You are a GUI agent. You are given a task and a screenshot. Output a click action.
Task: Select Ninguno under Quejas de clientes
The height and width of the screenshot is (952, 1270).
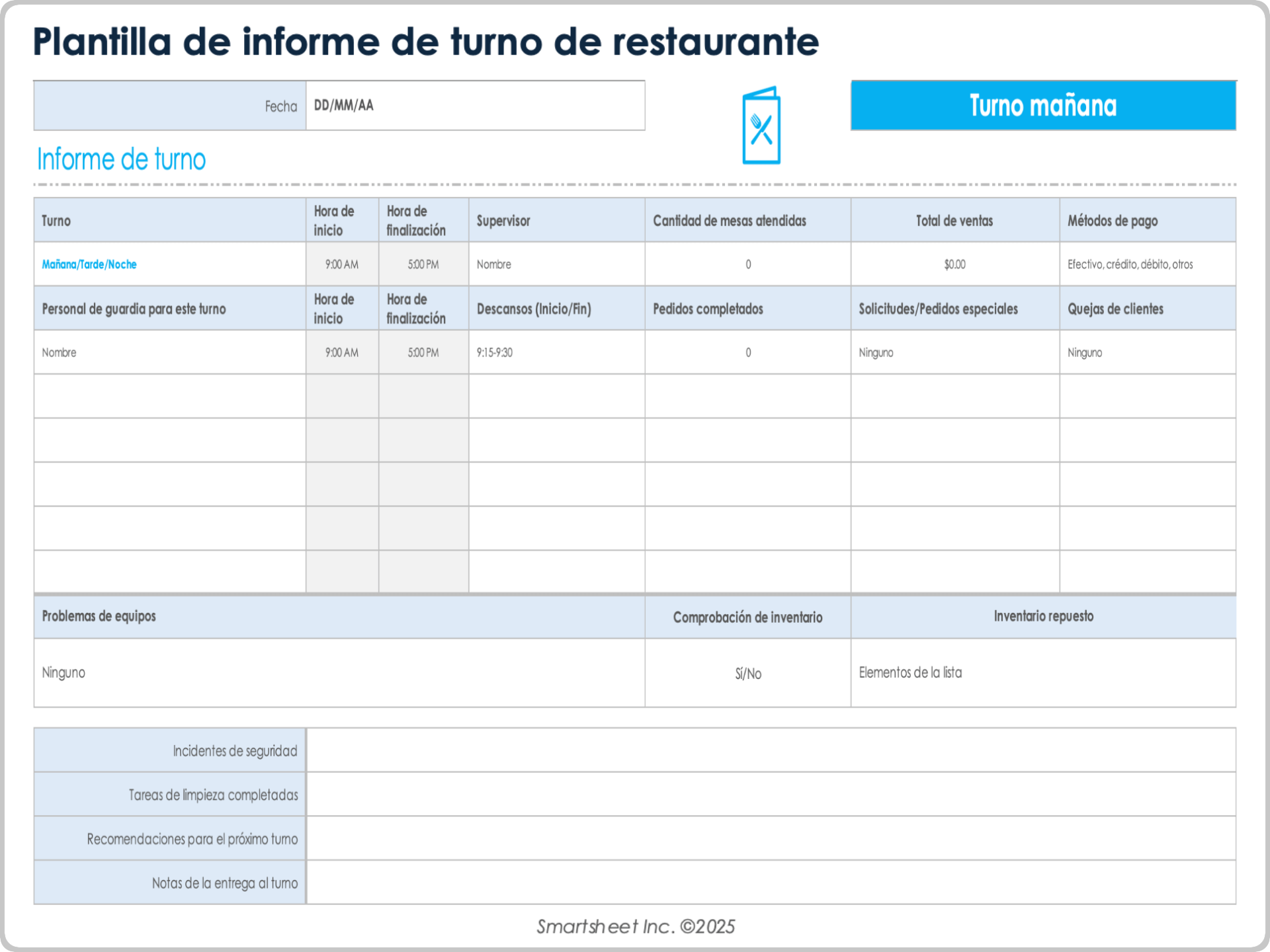[1148, 352]
